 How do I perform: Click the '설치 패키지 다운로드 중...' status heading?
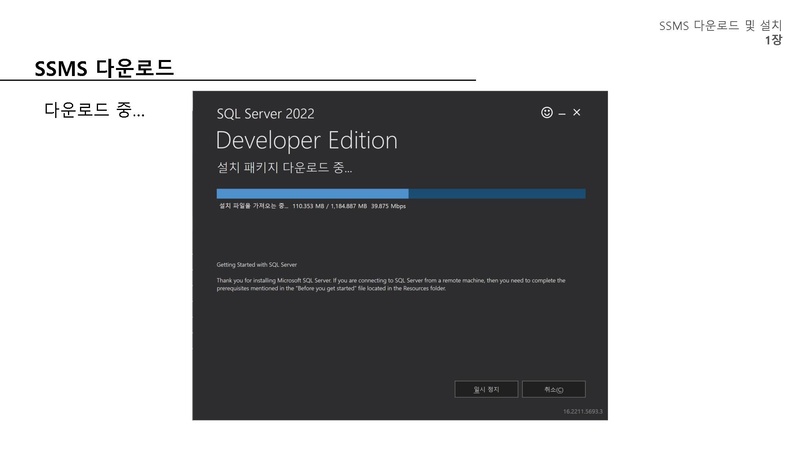tap(285, 167)
